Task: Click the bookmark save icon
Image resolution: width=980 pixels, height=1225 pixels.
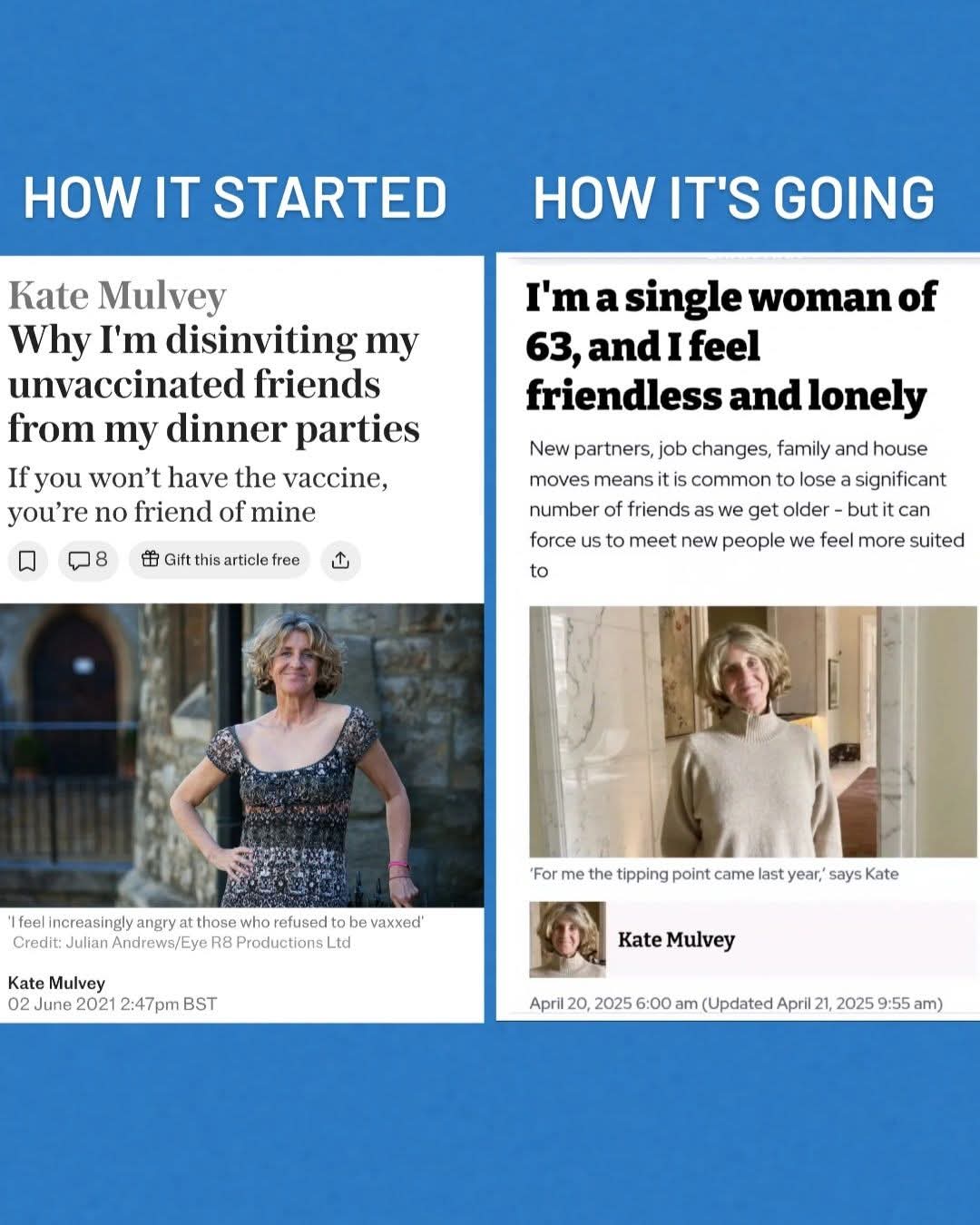Action: [27, 561]
